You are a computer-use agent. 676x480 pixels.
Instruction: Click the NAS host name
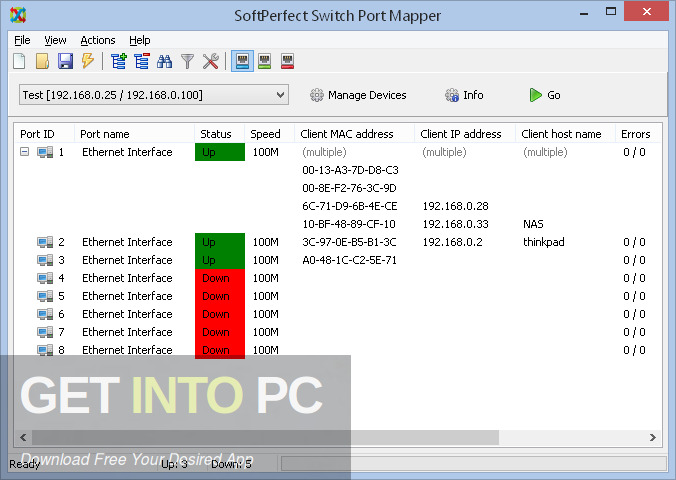click(533, 224)
